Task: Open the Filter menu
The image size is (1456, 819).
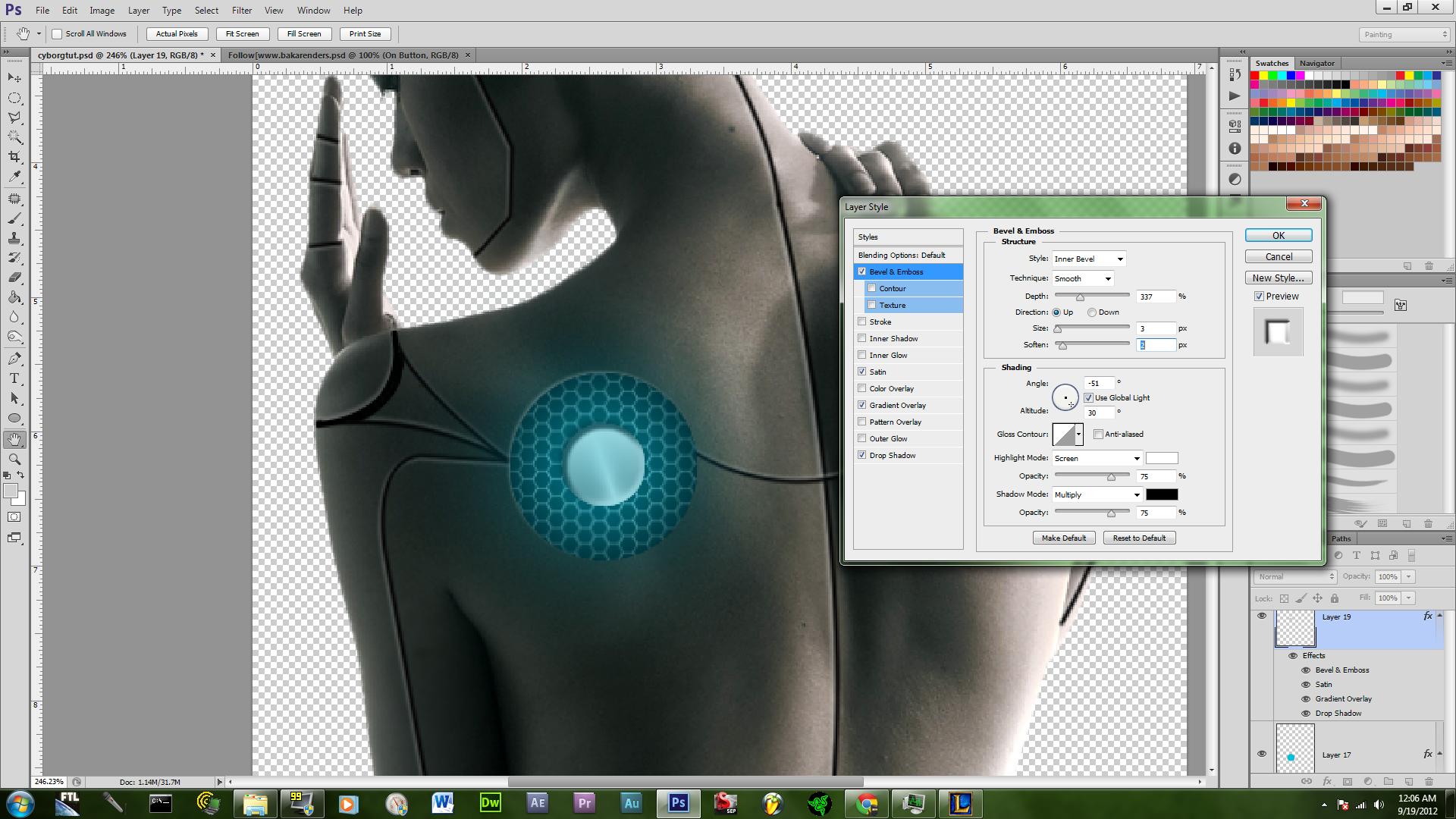Action: (x=242, y=11)
